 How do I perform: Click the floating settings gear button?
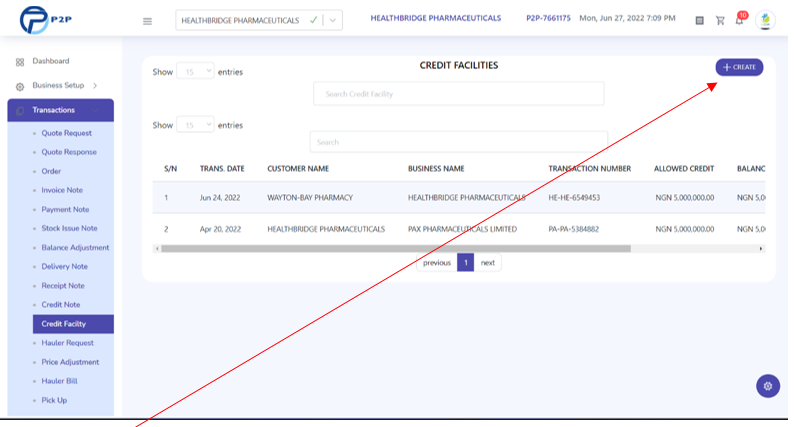tap(768, 386)
